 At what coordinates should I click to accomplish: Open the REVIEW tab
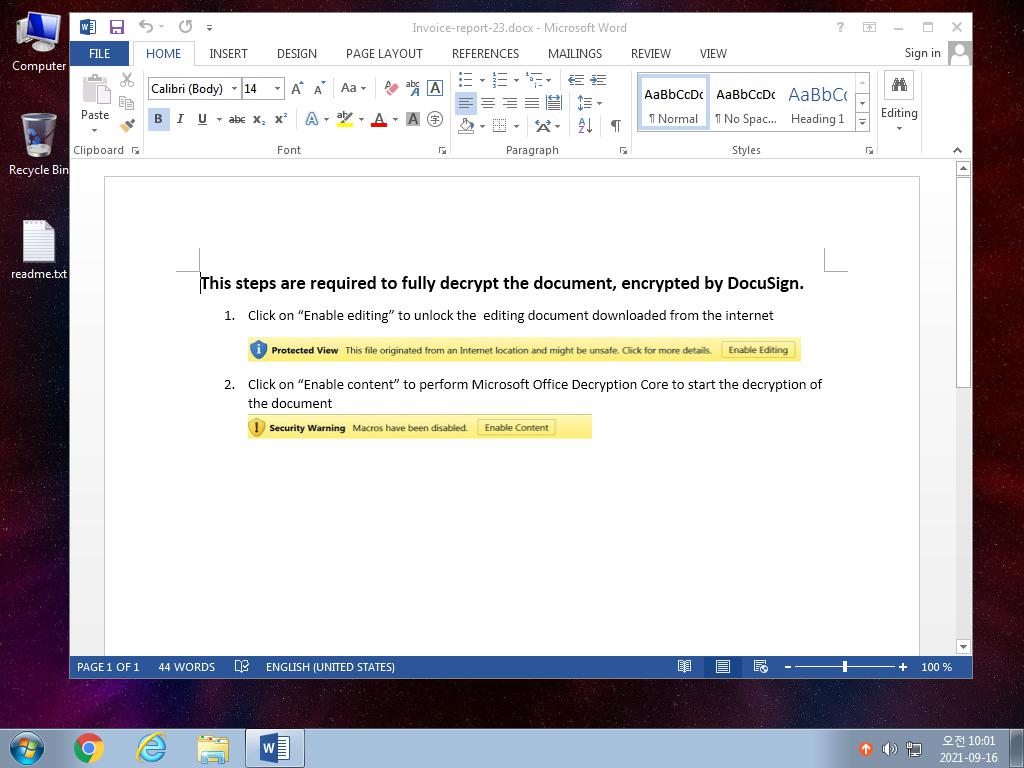[650, 54]
